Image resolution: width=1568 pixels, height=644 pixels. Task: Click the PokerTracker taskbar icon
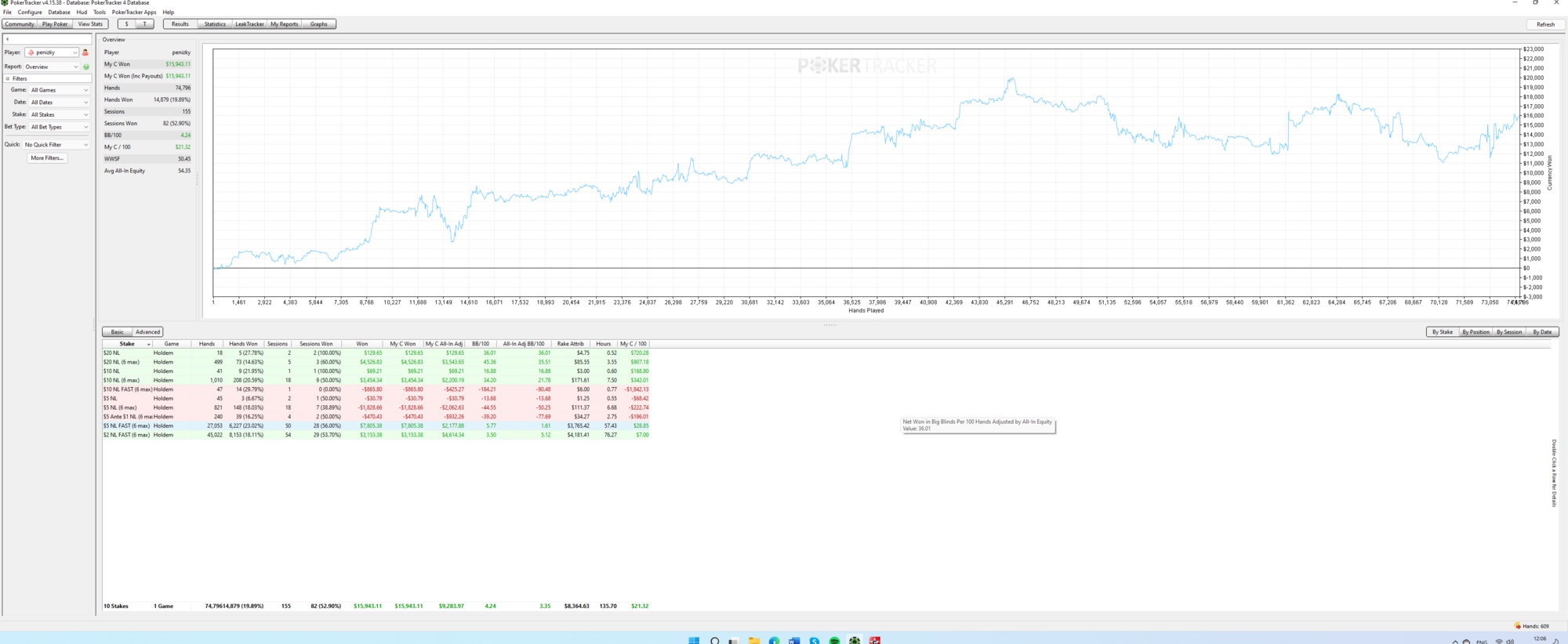coord(855,640)
